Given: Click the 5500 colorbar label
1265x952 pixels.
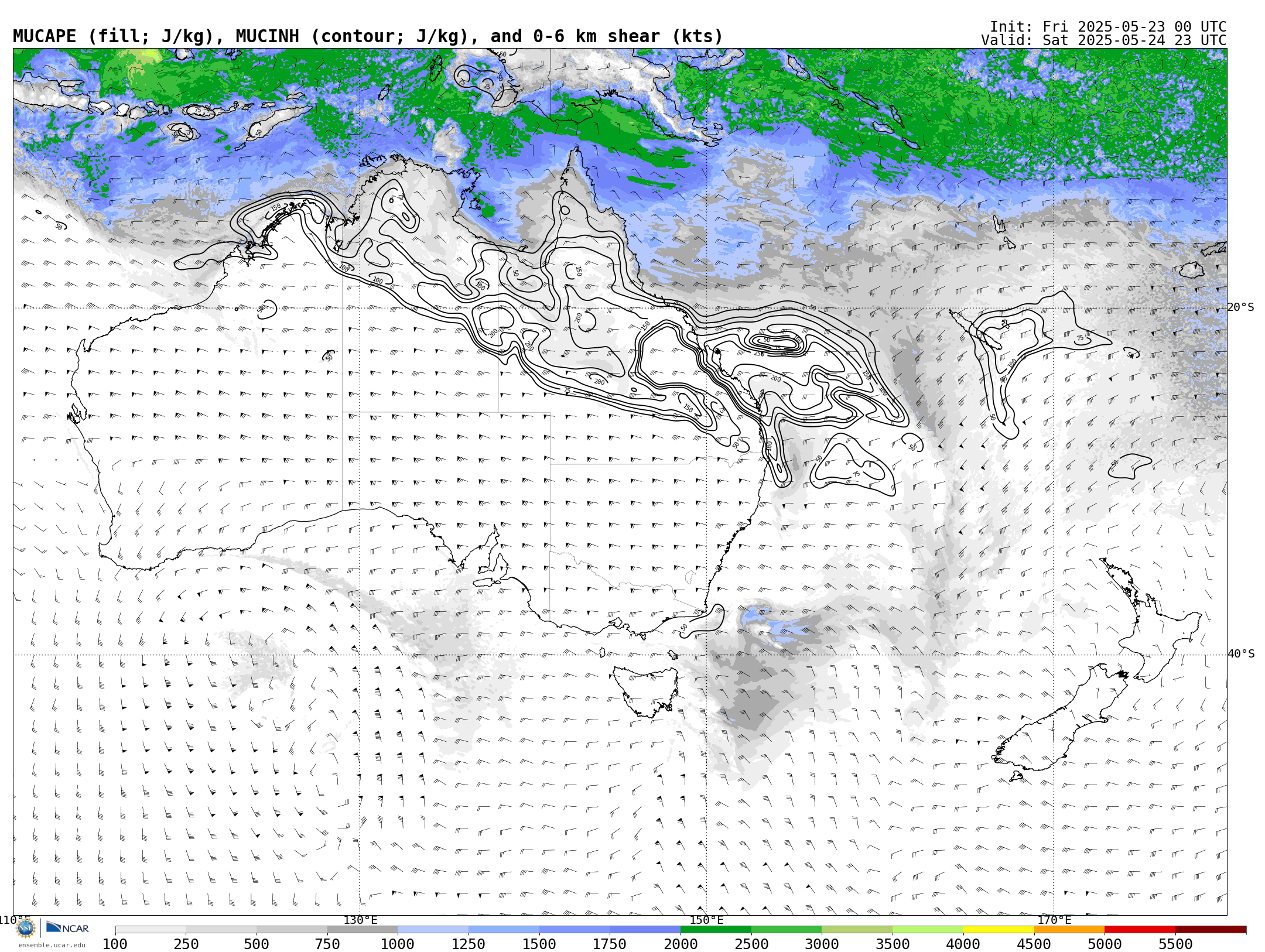Looking at the screenshot, I should (x=1175, y=944).
